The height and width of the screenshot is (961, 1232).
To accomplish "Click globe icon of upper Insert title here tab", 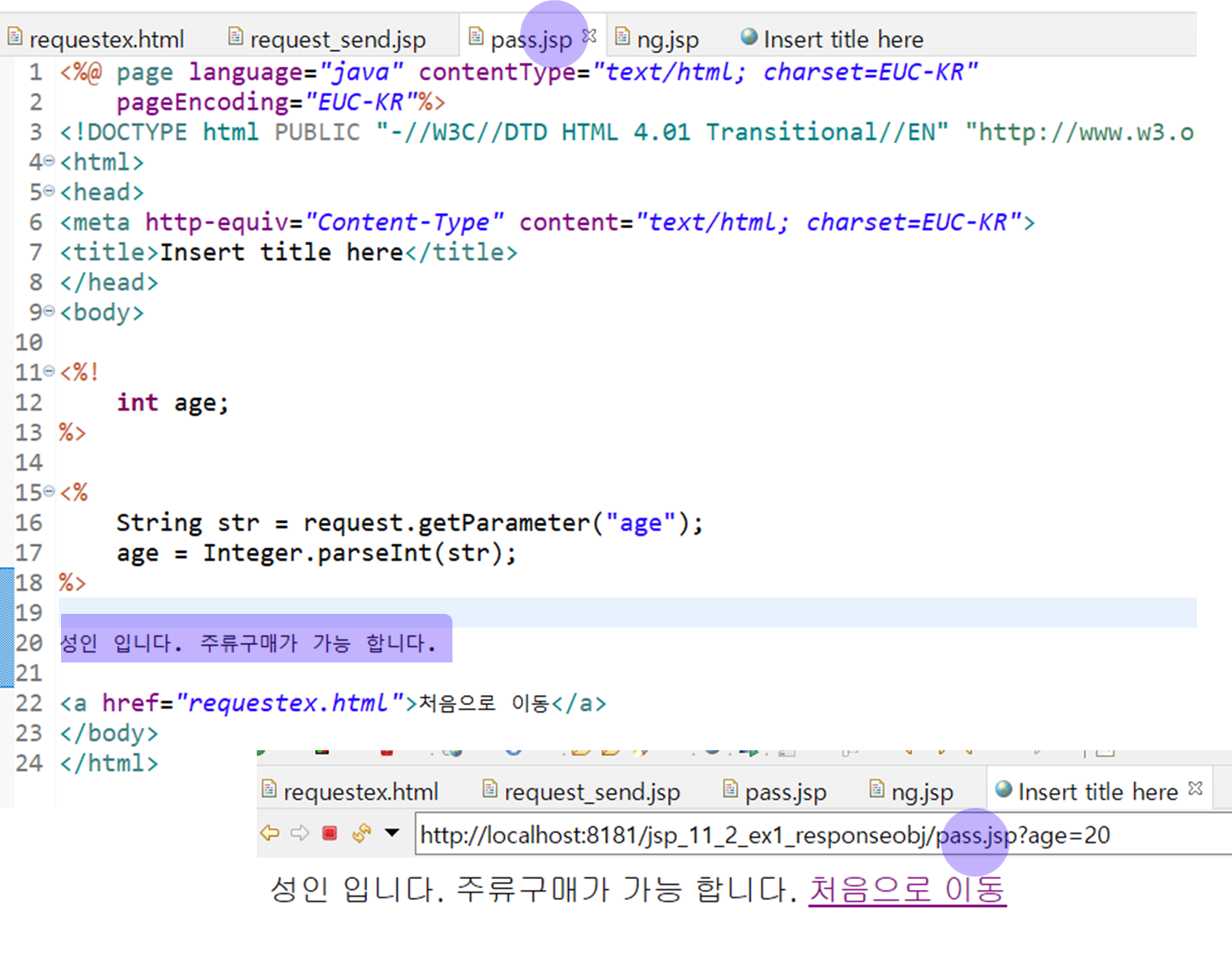I will point(749,36).
